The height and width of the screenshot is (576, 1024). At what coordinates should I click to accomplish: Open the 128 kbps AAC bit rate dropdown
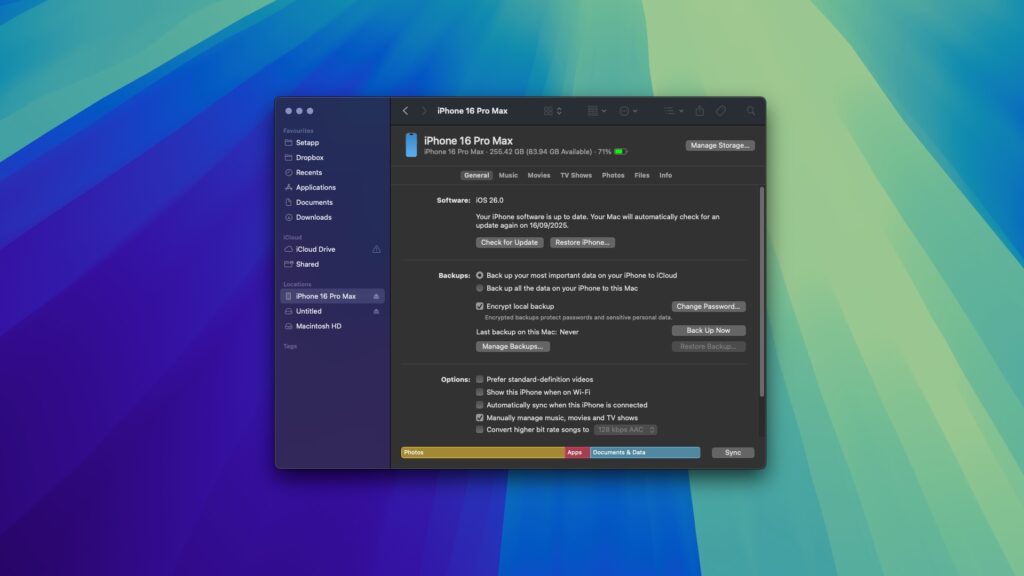click(x=626, y=430)
